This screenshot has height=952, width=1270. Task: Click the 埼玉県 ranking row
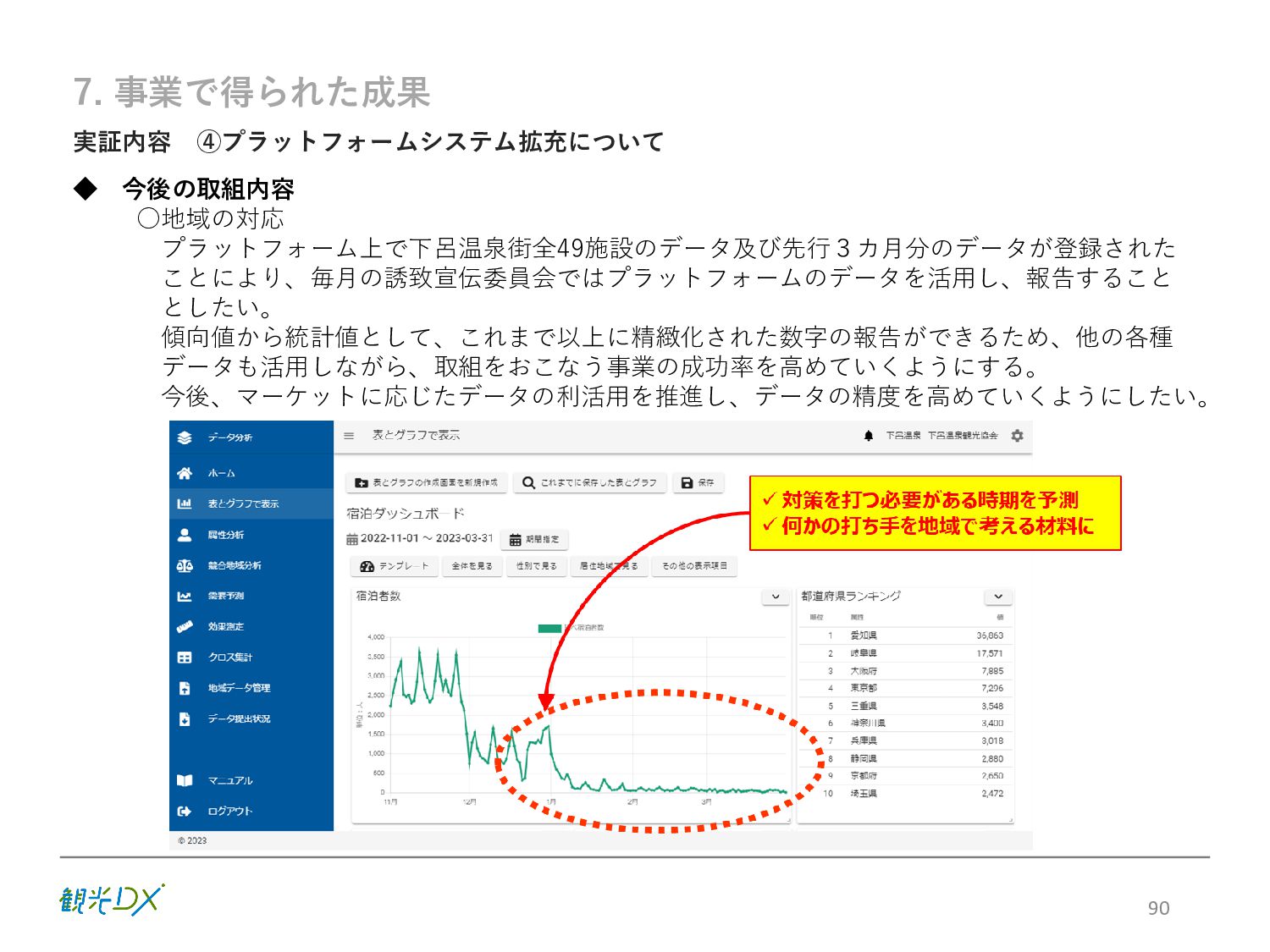click(x=905, y=794)
